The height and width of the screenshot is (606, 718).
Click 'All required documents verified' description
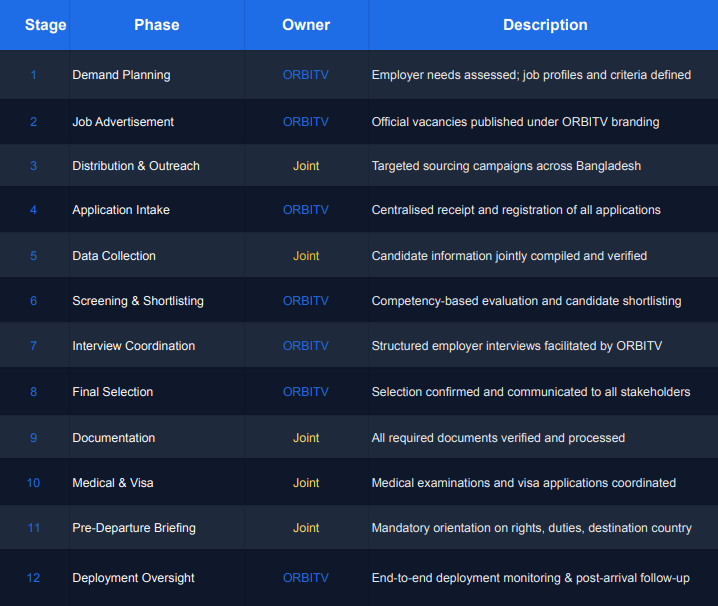pos(498,438)
